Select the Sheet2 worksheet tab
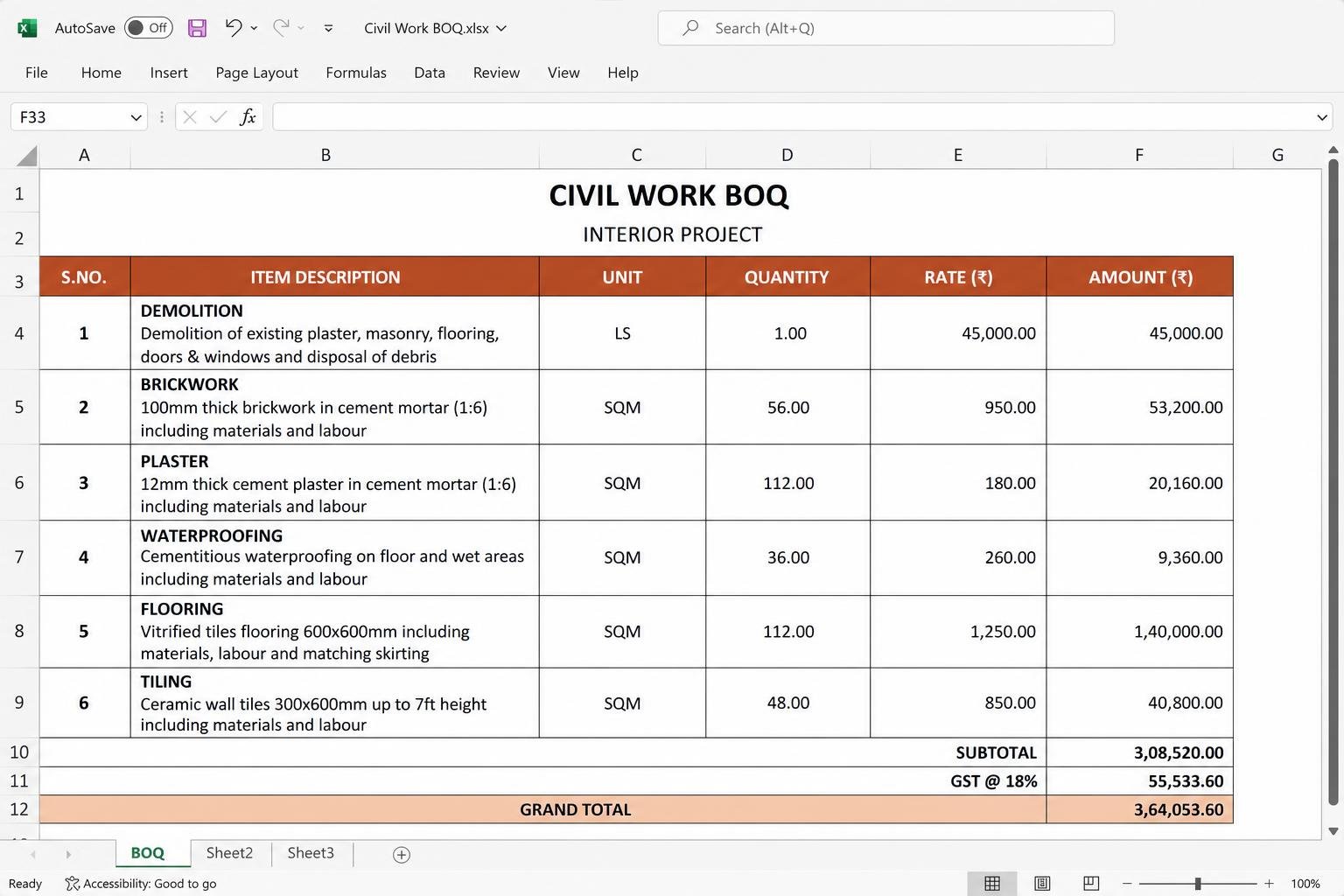The height and width of the screenshot is (896, 1344). tap(229, 852)
